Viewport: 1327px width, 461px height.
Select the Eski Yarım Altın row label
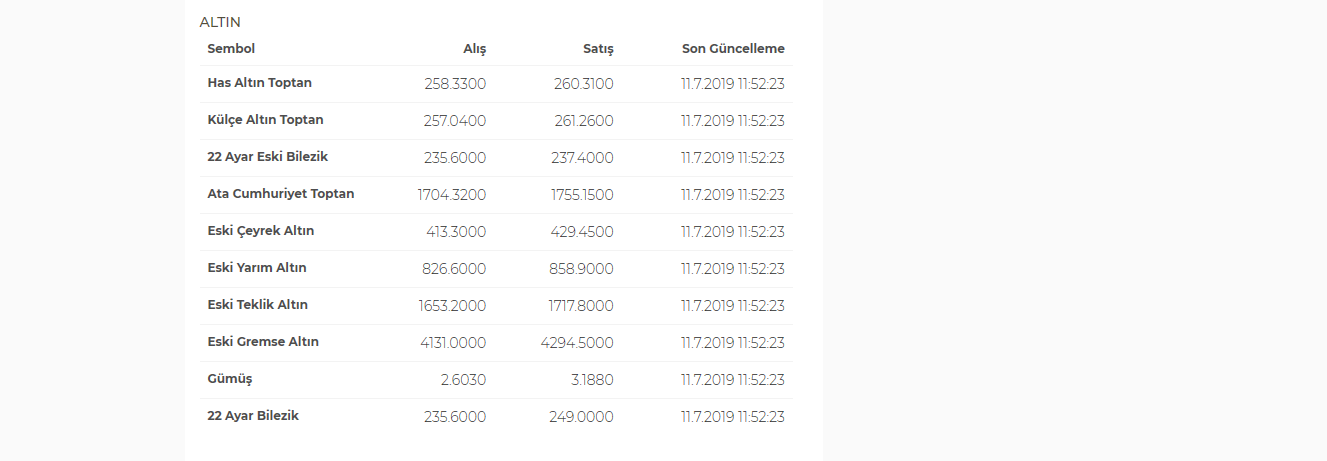[257, 268]
